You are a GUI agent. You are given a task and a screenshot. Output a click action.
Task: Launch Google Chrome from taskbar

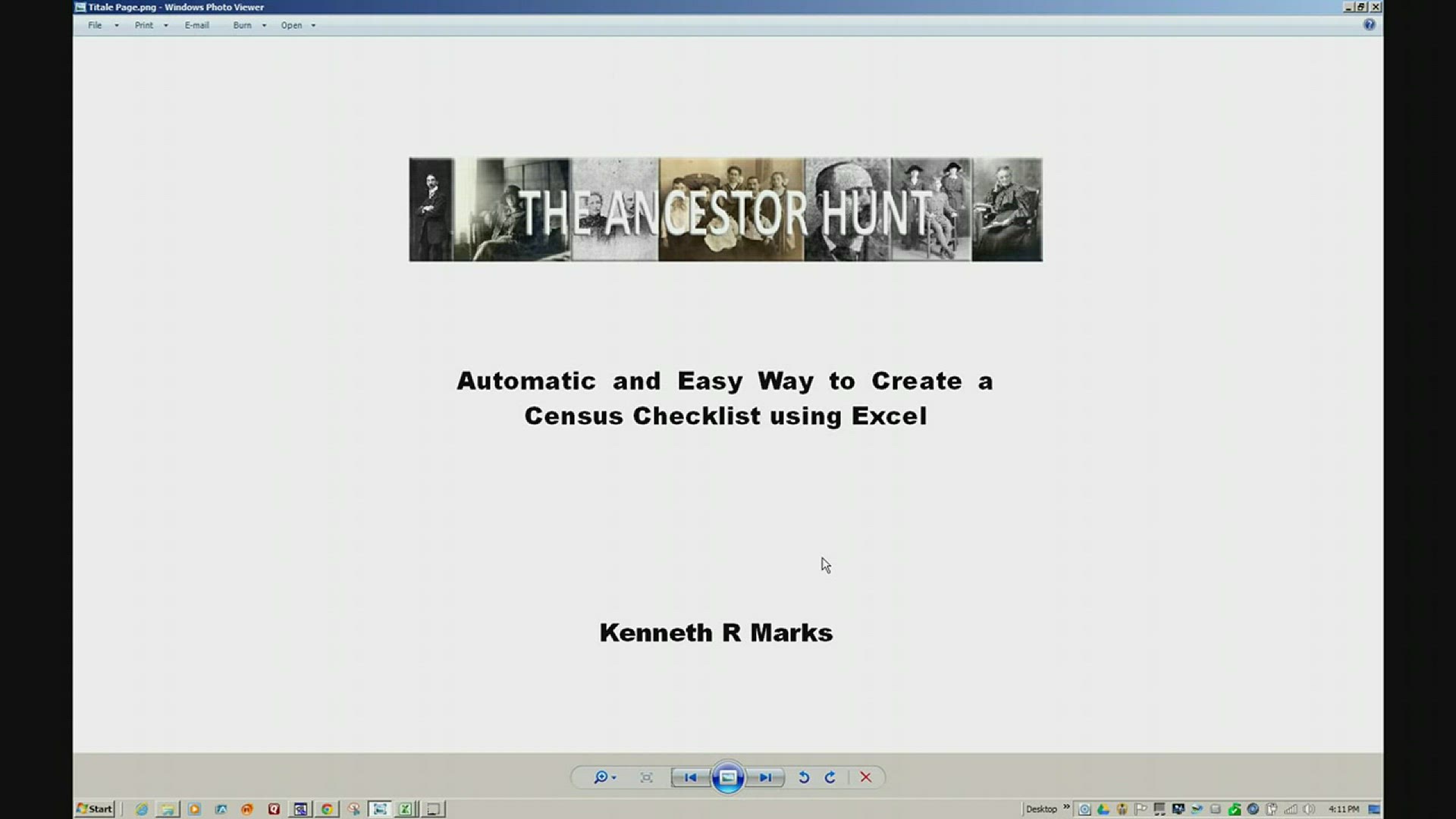click(327, 809)
